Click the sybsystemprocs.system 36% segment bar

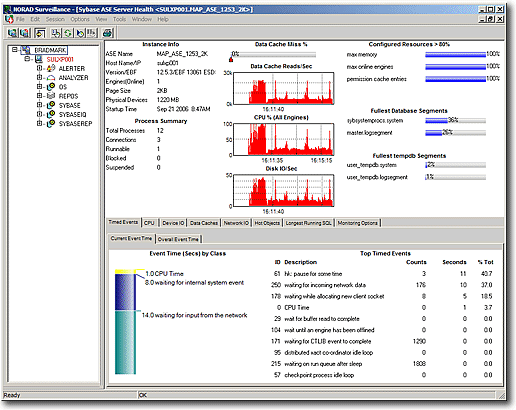point(455,120)
